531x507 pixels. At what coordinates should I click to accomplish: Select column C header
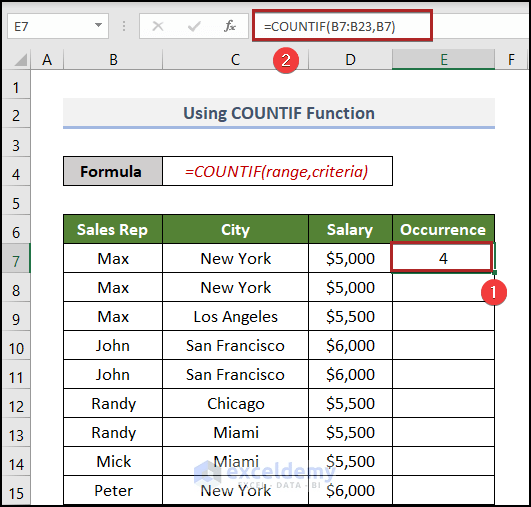coord(235,60)
